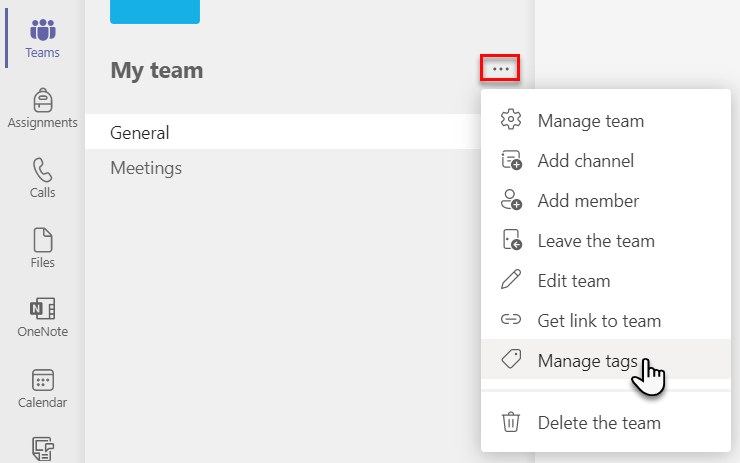Image resolution: width=740 pixels, height=463 pixels.
Task: Click the partially visible bottom sidebar icon
Action: coord(43,449)
